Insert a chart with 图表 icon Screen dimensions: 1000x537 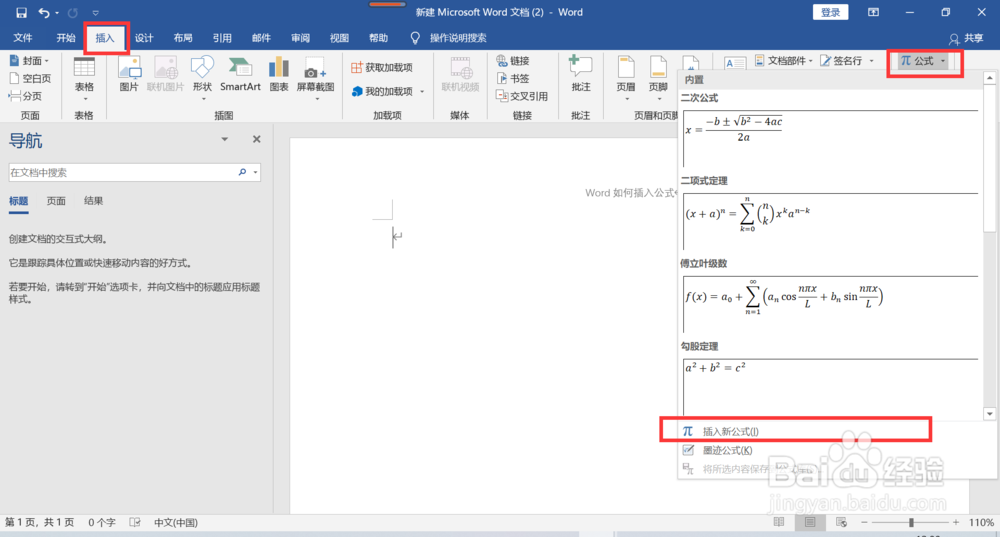coord(279,74)
